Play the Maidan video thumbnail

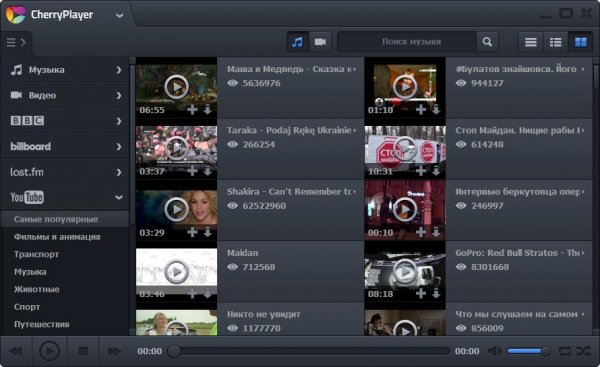176,271
